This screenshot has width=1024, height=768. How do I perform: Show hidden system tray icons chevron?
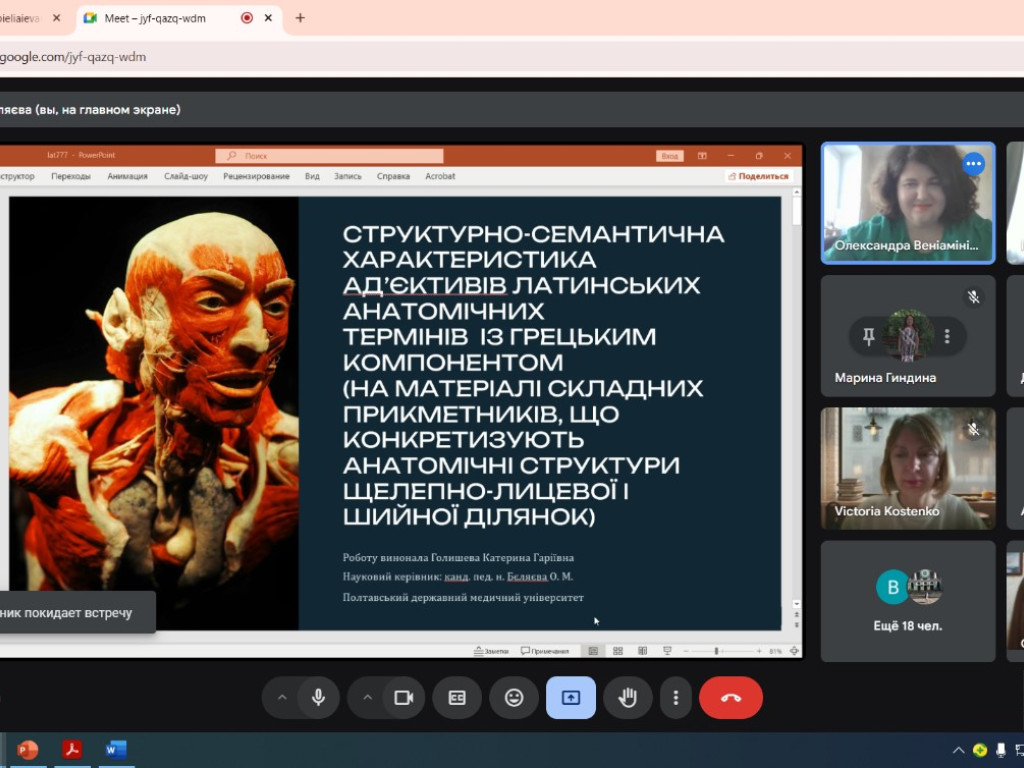(958, 750)
